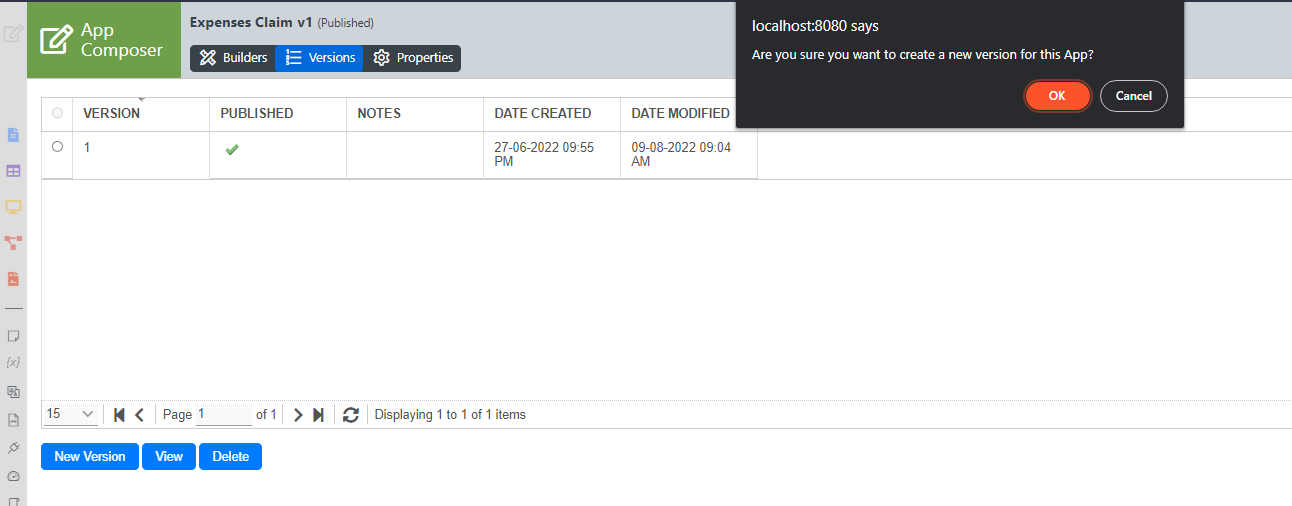Click the Delete button

[230, 457]
